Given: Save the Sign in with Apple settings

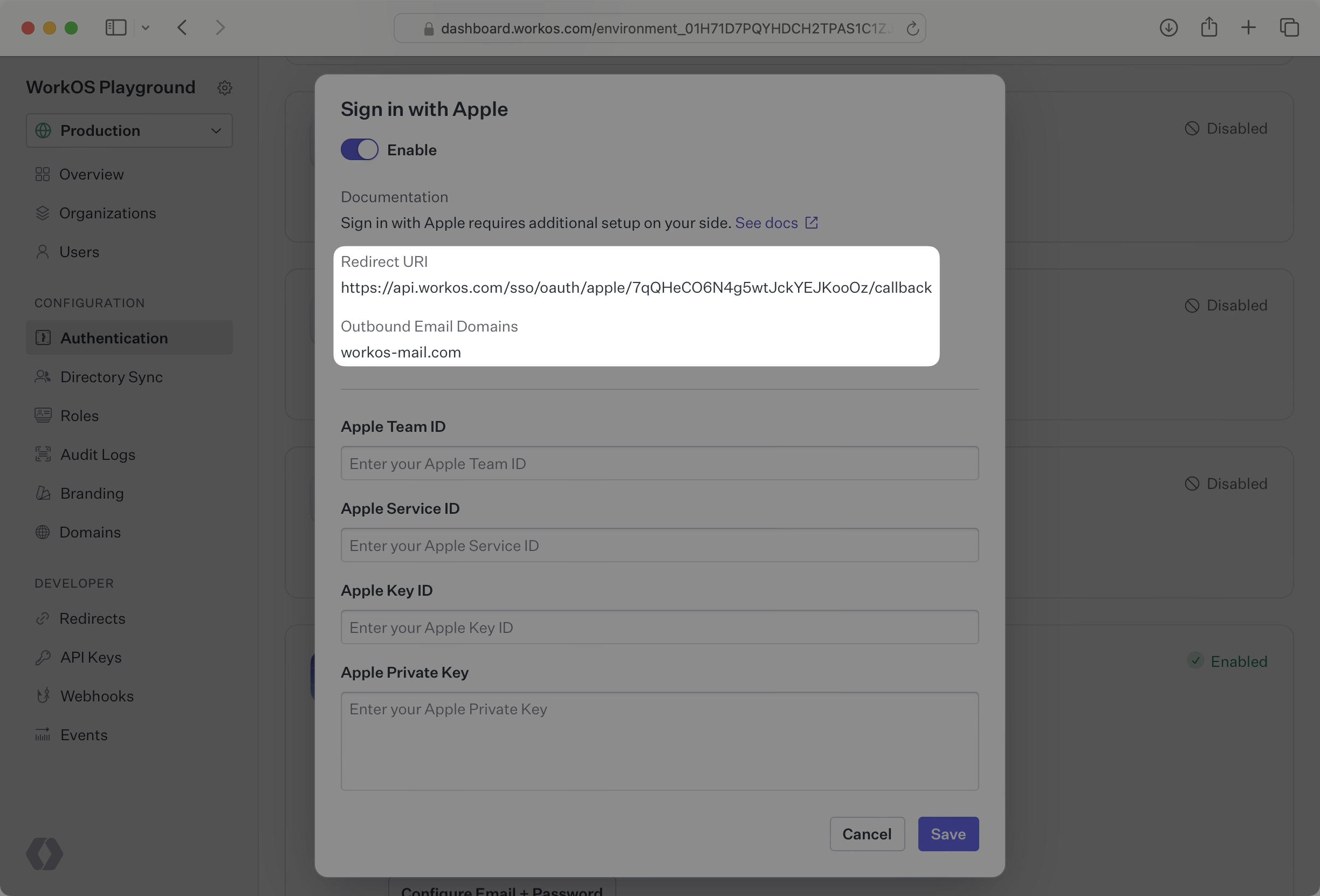Looking at the screenshot, I should coord(947,833).
